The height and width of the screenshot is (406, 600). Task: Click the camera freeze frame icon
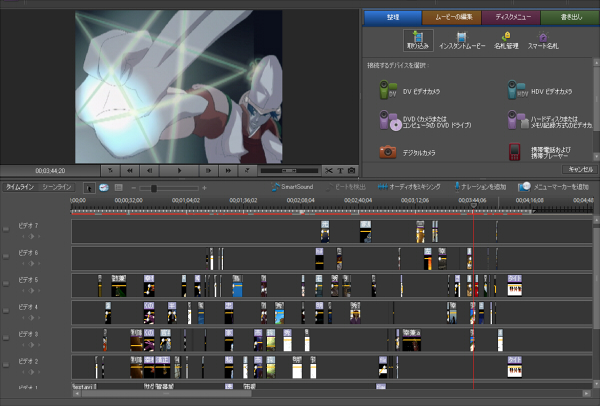pyautogui.click(x=351, y=171)
